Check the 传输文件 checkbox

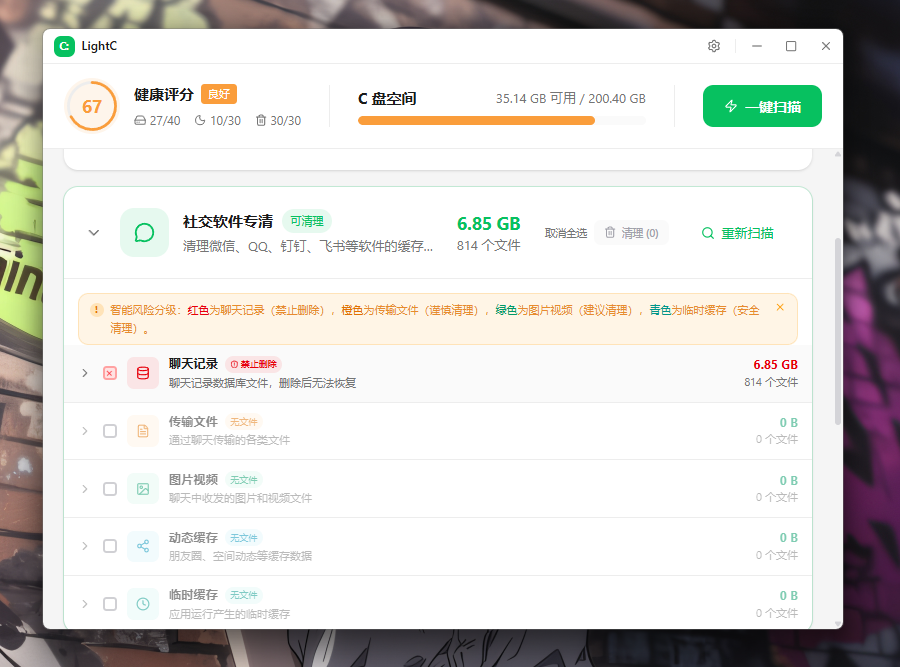(110, 431)
